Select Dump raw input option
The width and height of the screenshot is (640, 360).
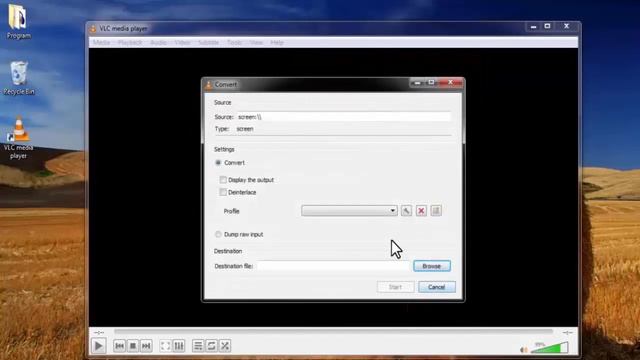[x=218, y=234]
